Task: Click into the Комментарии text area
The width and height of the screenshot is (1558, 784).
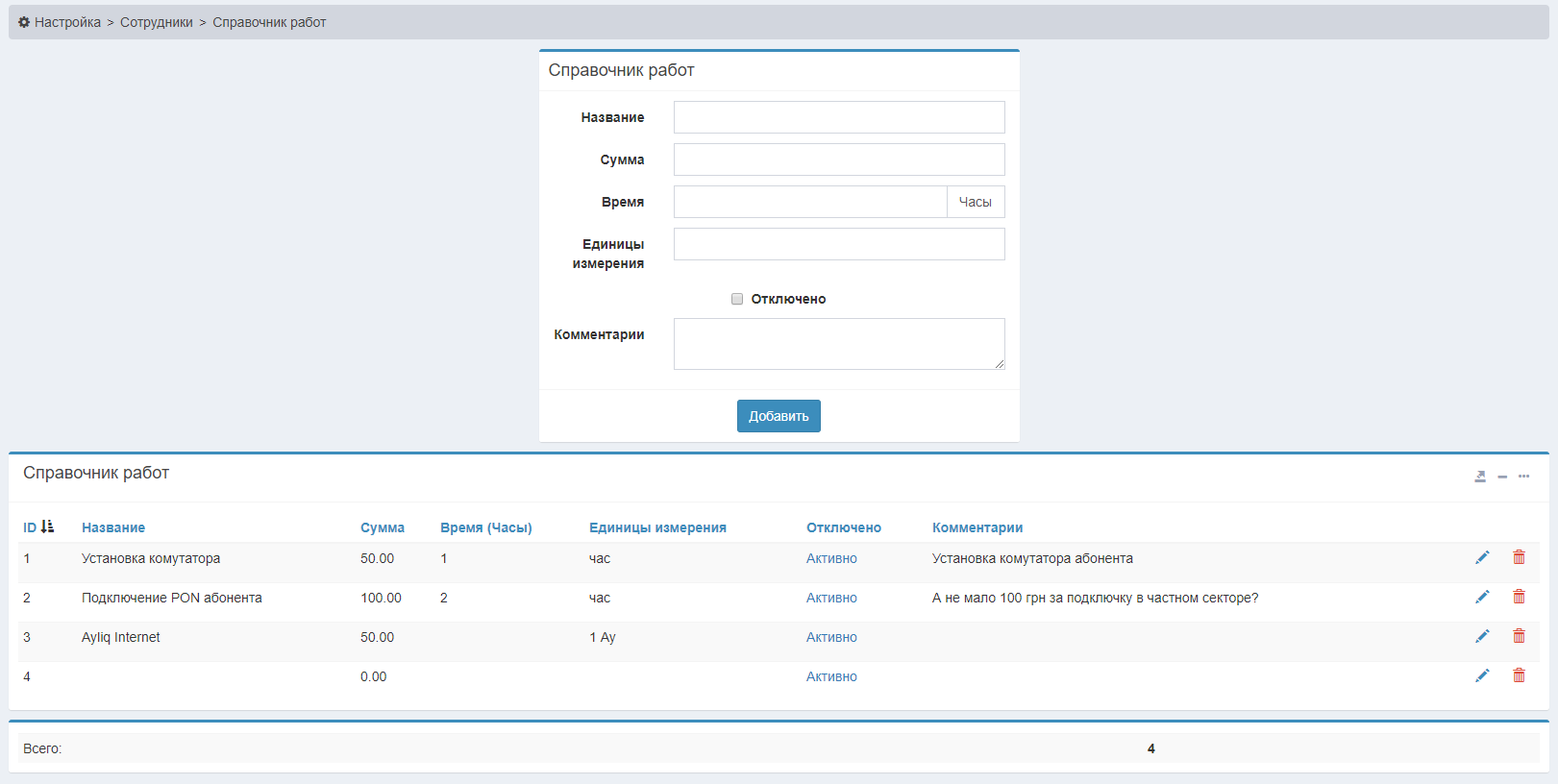Action: pyautogui.click(x=838, y=344)
